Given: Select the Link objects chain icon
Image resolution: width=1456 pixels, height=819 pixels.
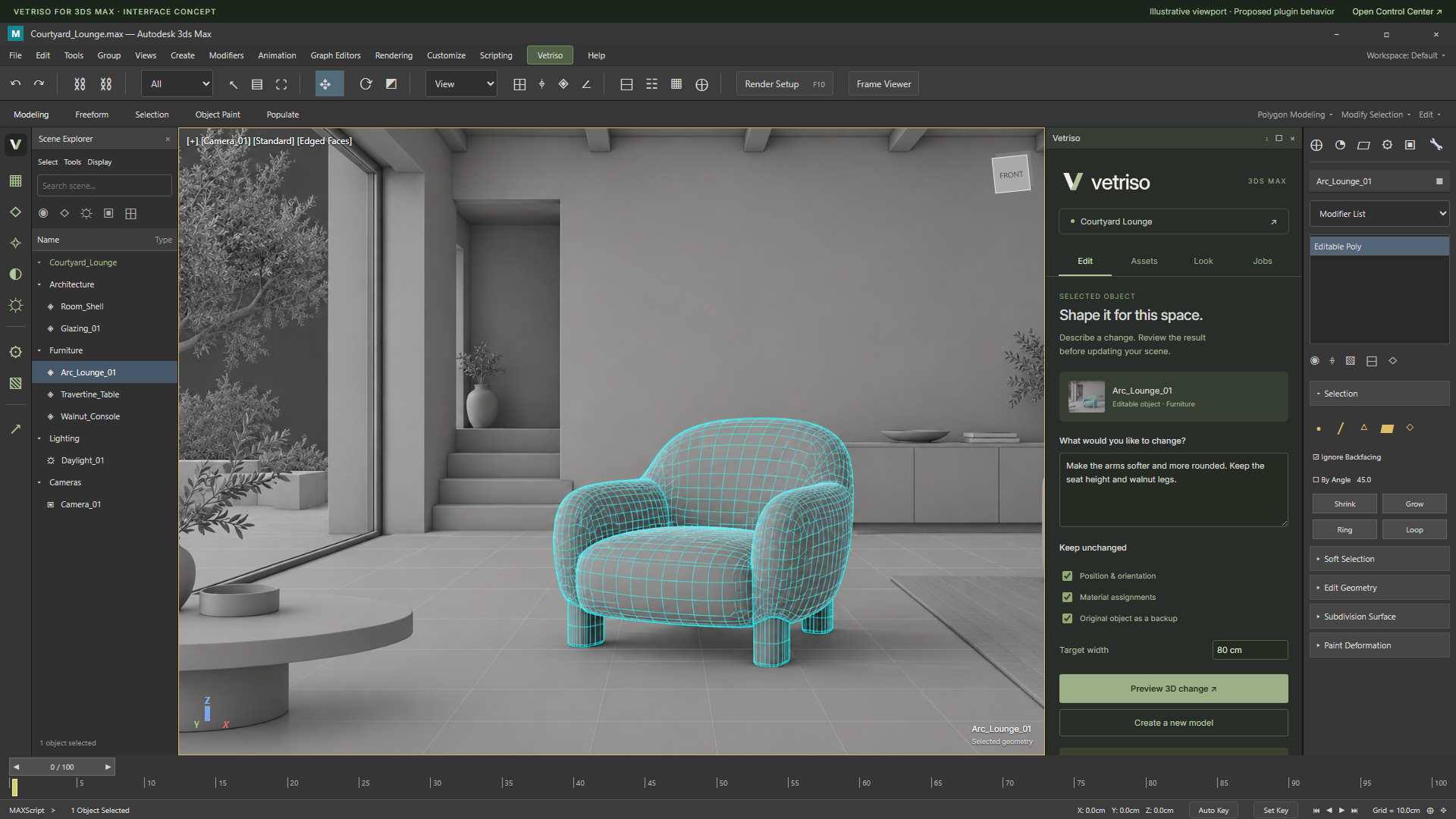Looking at the screenshot, I should (x=80, y=84).
